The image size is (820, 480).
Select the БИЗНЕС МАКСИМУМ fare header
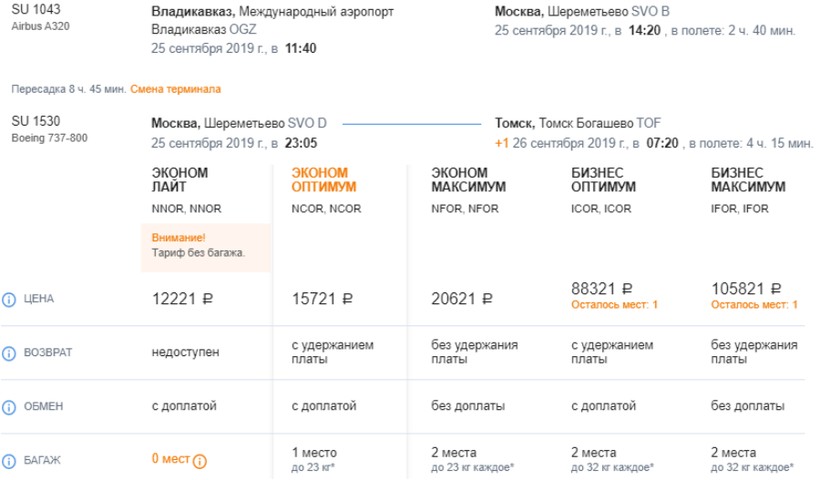tap(748, 180)
